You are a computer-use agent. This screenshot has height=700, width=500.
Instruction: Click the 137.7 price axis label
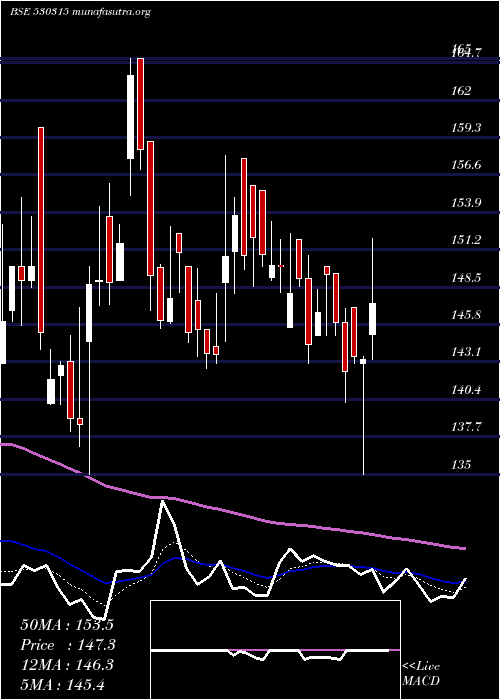pos(466,427)
